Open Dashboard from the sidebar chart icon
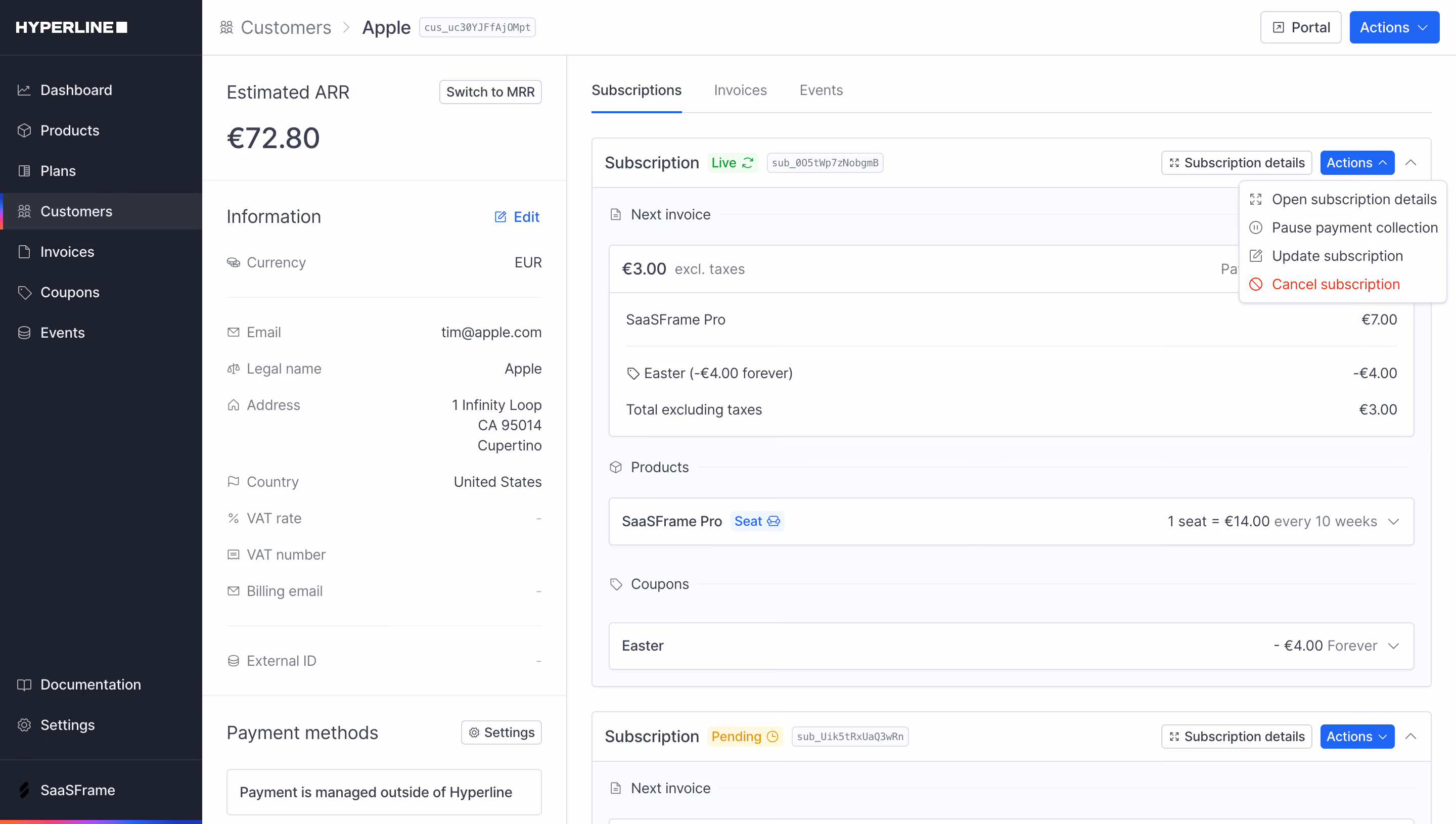Viewport: 1456px width, 824px height. pos(24,90)
